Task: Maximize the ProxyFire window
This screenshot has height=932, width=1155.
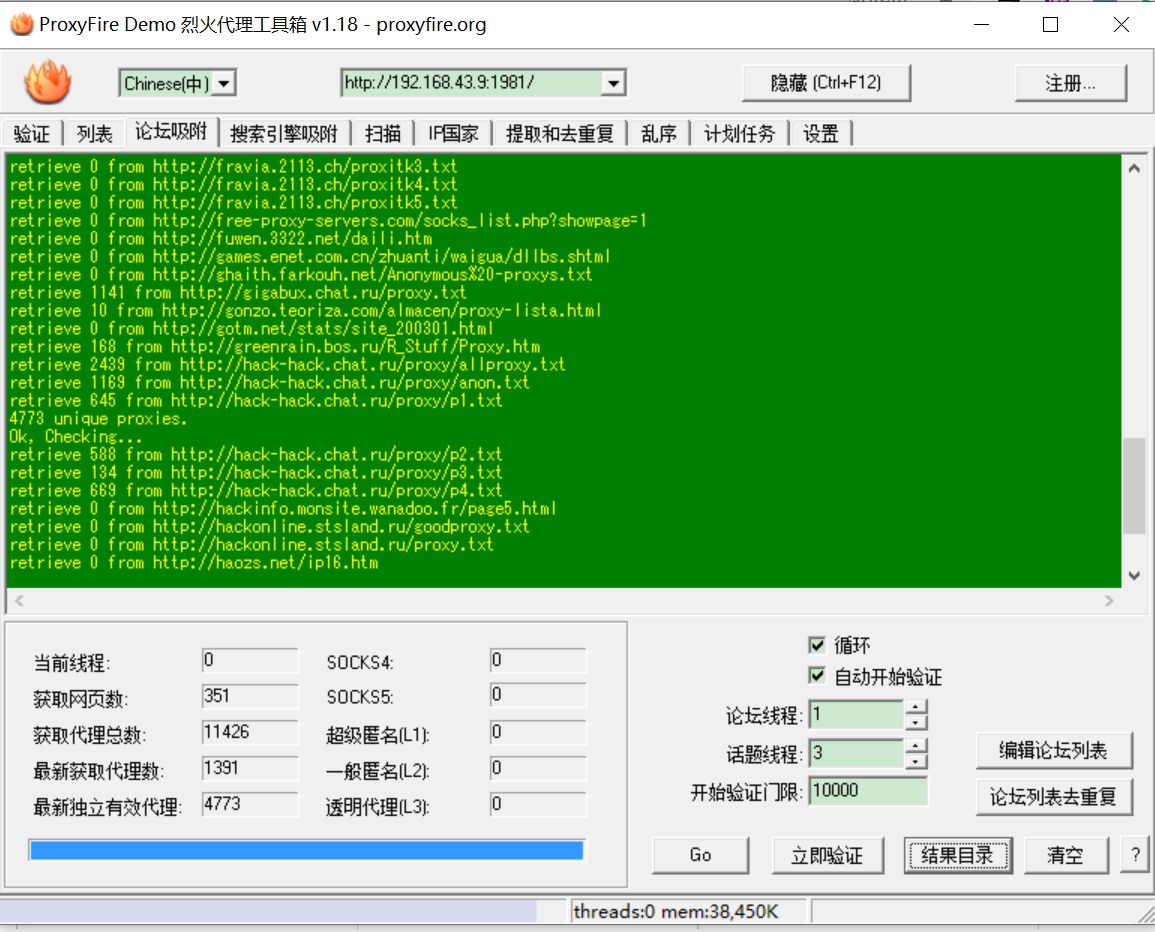Action: coord(1051,24)
